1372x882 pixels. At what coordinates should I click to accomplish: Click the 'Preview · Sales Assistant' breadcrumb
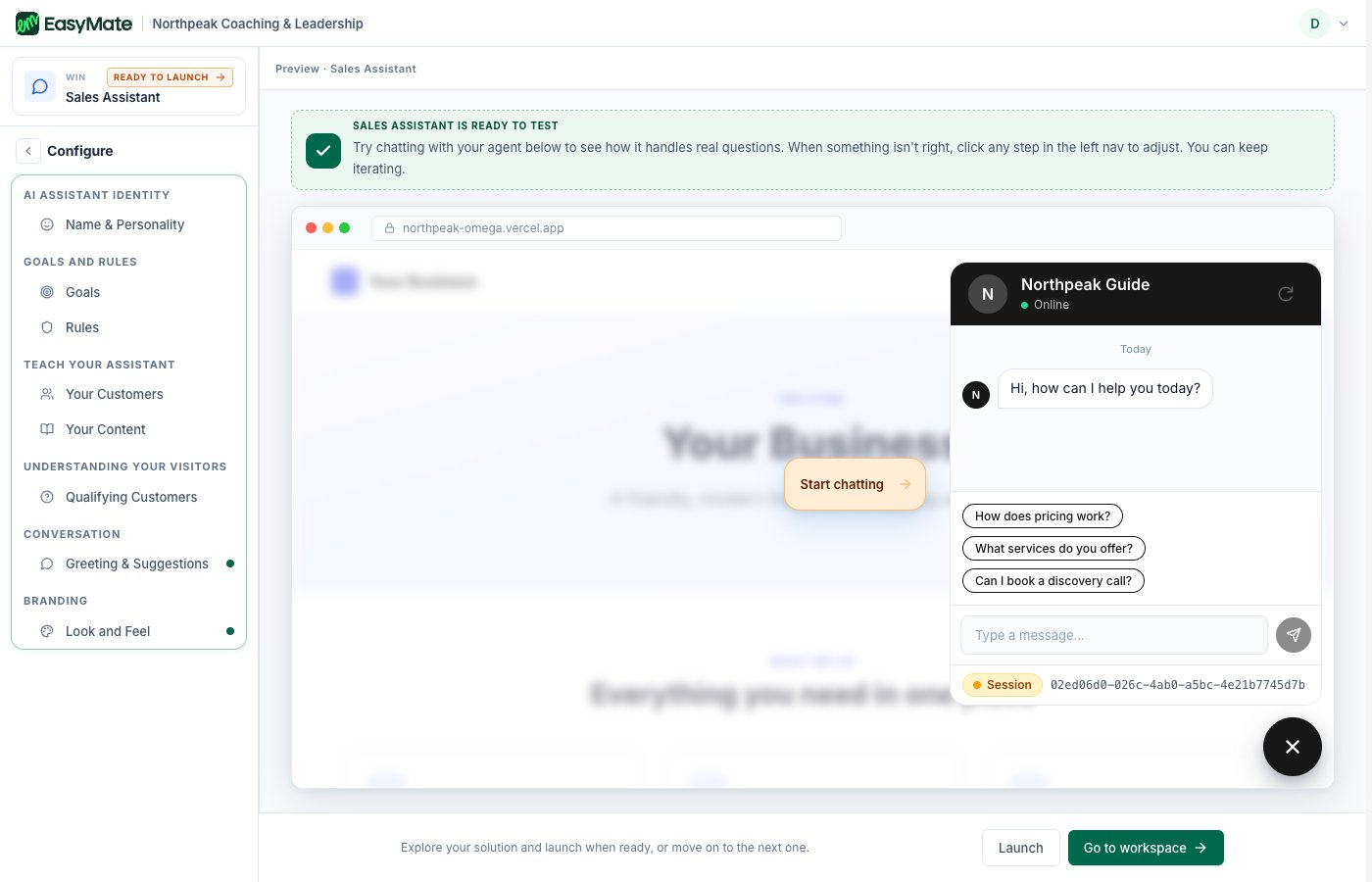point(346,69)
